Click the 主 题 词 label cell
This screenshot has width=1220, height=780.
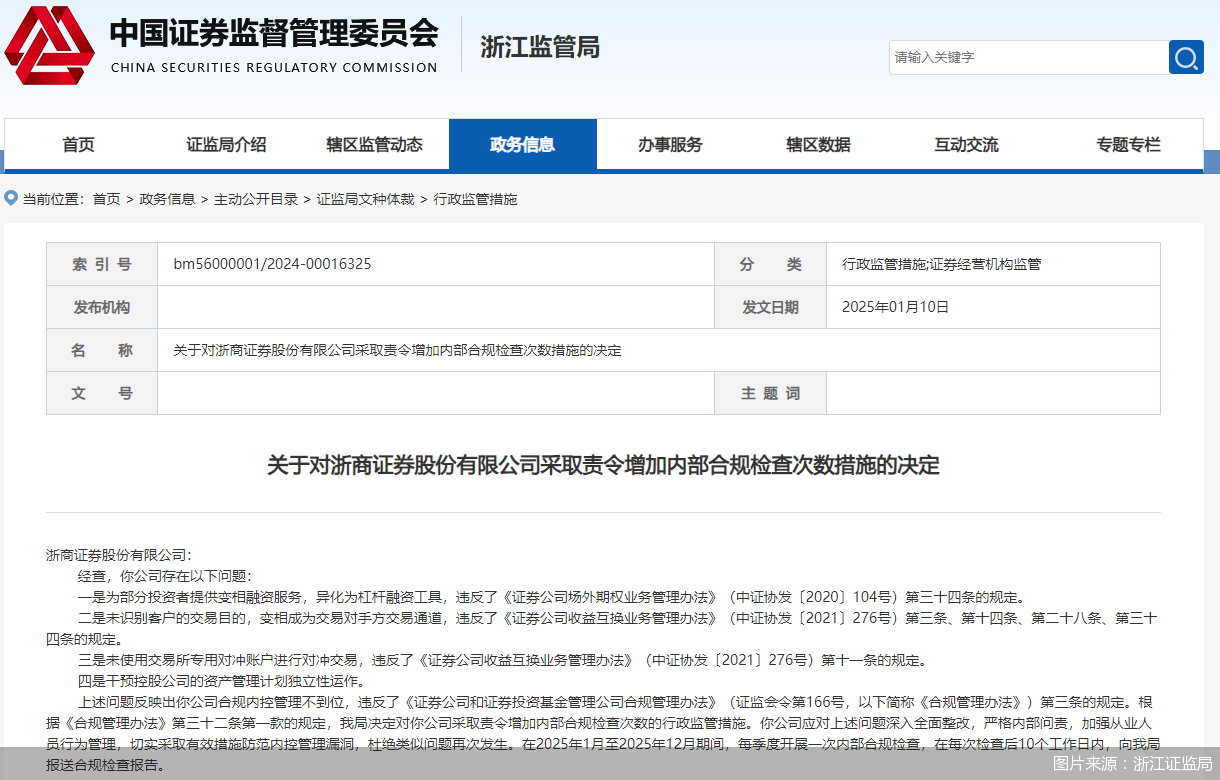pyautogui.click(x=770, y=393)
